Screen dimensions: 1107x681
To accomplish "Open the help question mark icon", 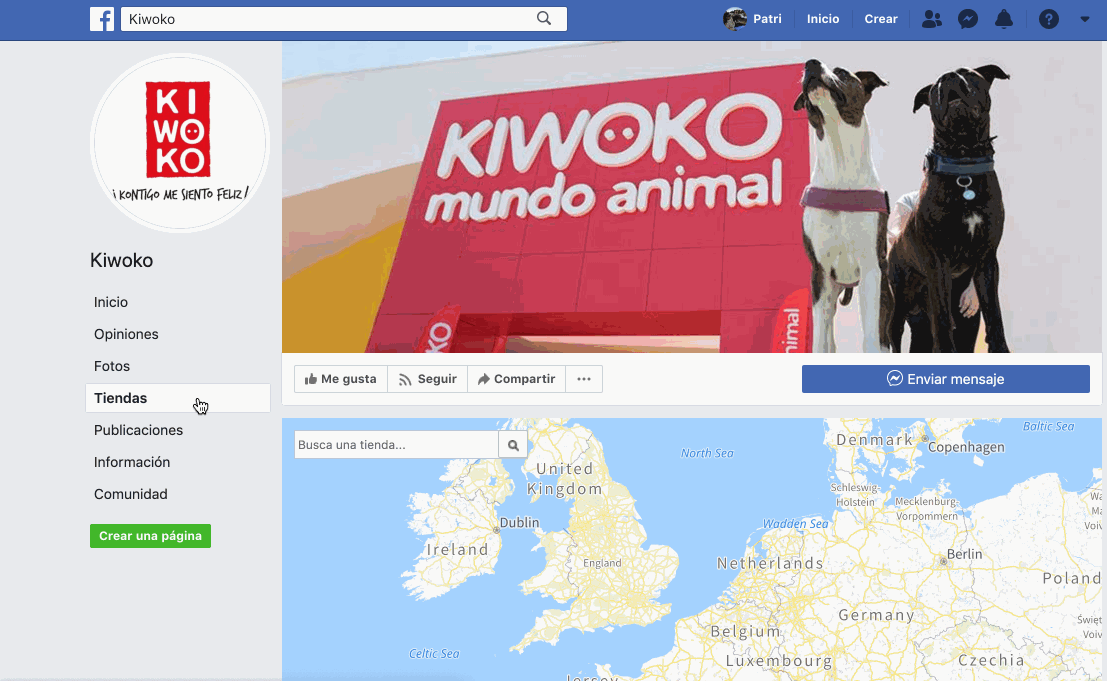I will (x=1049, y=19).
